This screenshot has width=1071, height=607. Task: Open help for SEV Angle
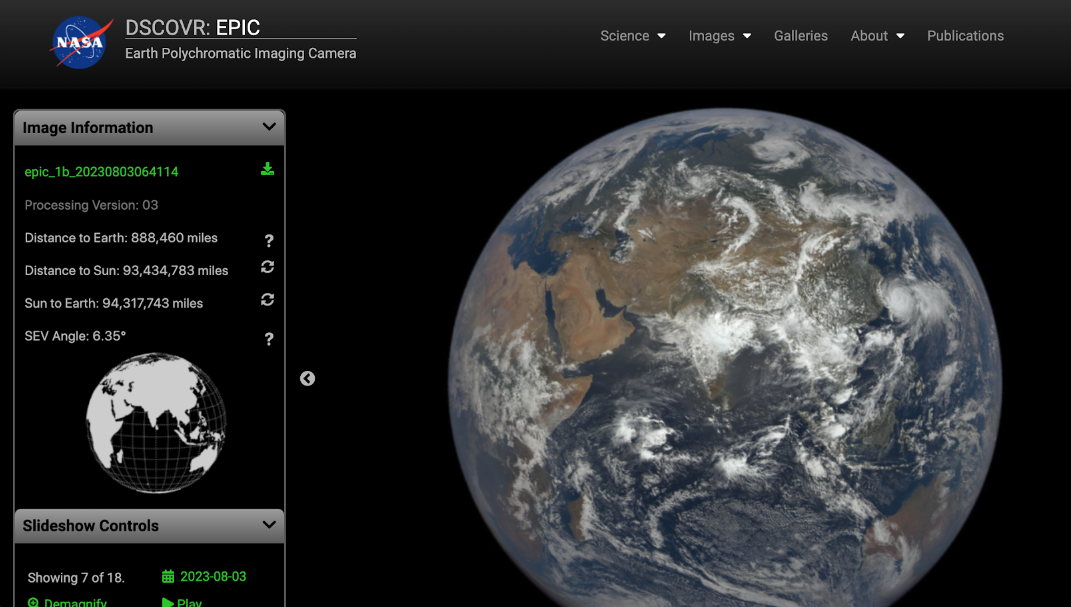268,339
